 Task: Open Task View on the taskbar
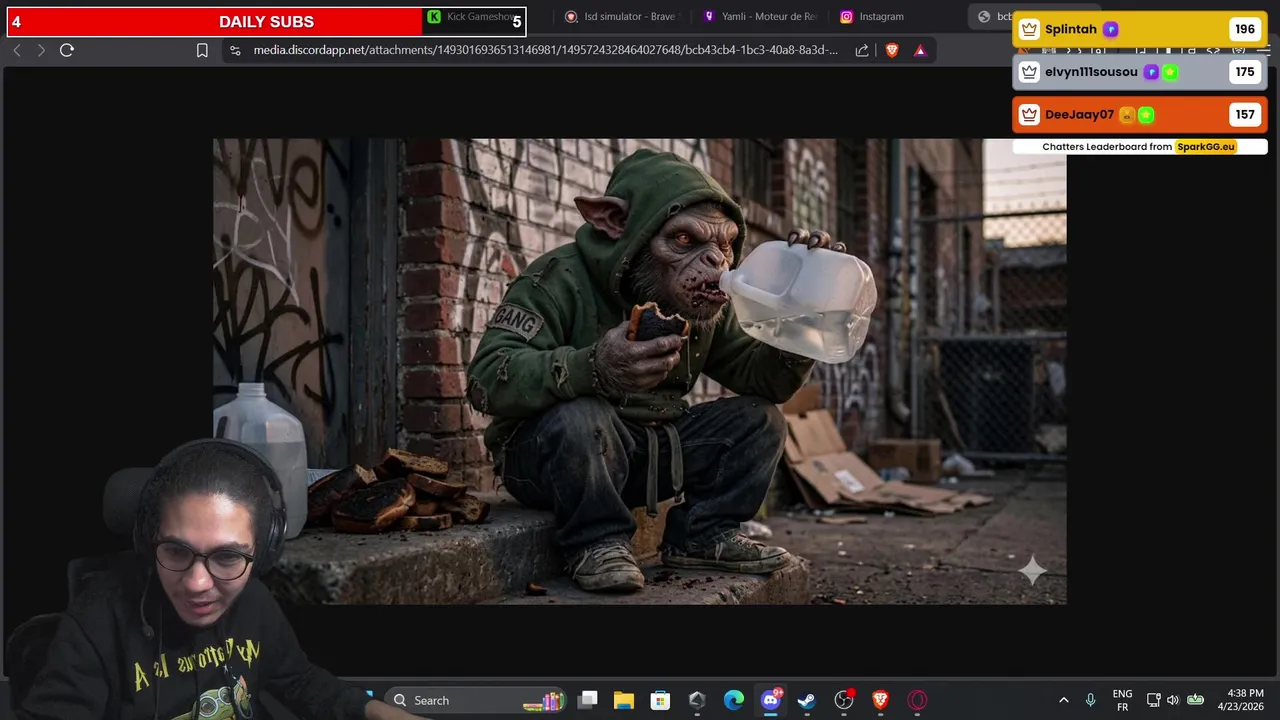click(588, 700)
